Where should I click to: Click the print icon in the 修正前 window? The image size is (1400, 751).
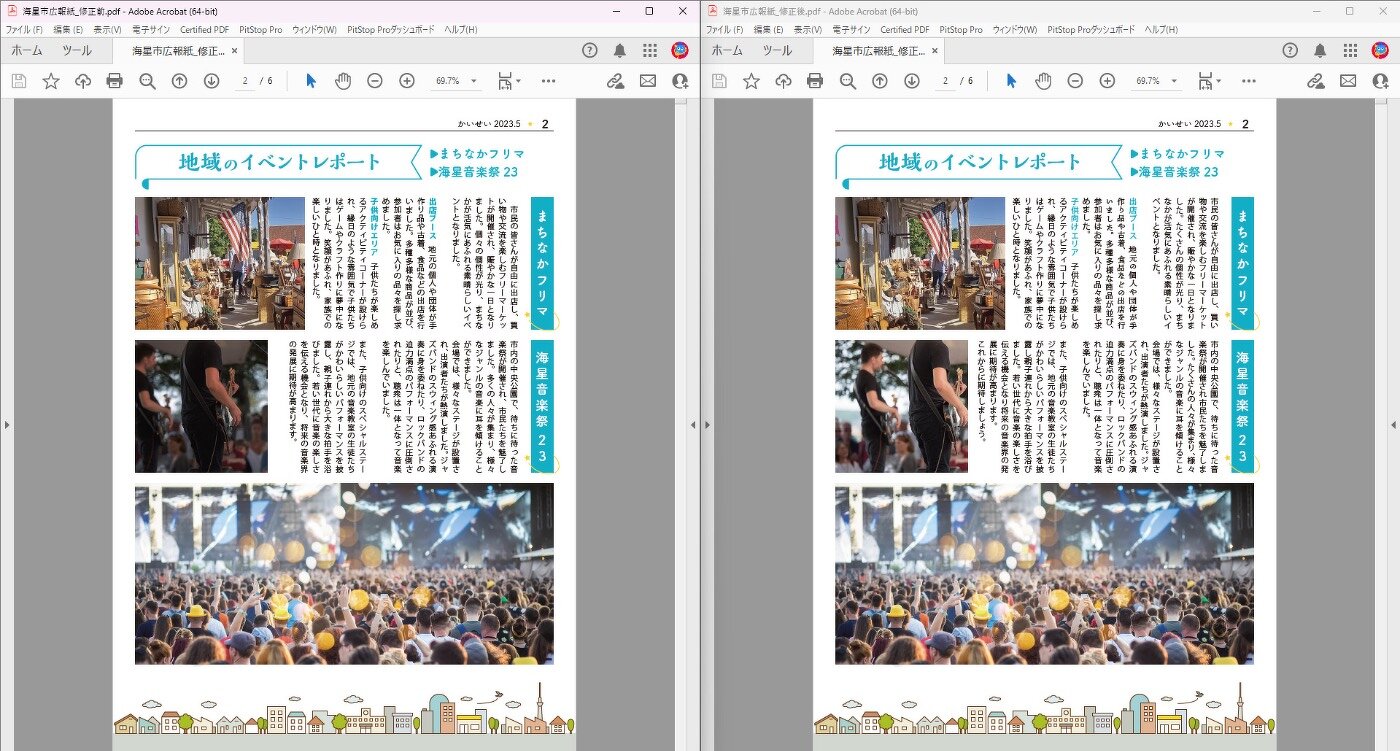click(x=115, y=81)
